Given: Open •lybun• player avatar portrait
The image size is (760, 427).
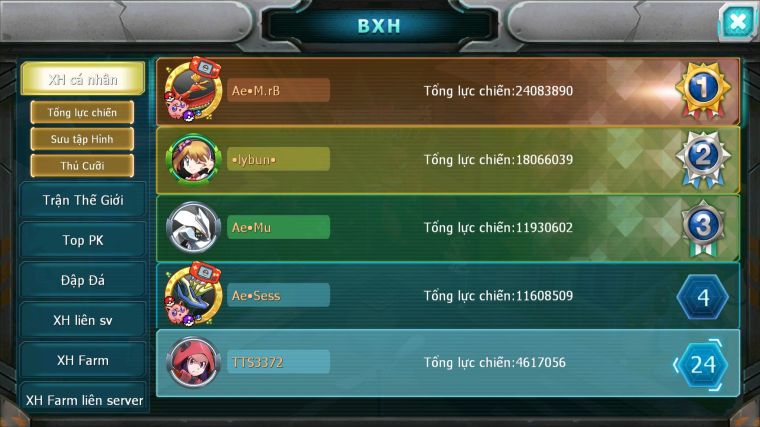Looking at the screenshot, I should [193, 159].
